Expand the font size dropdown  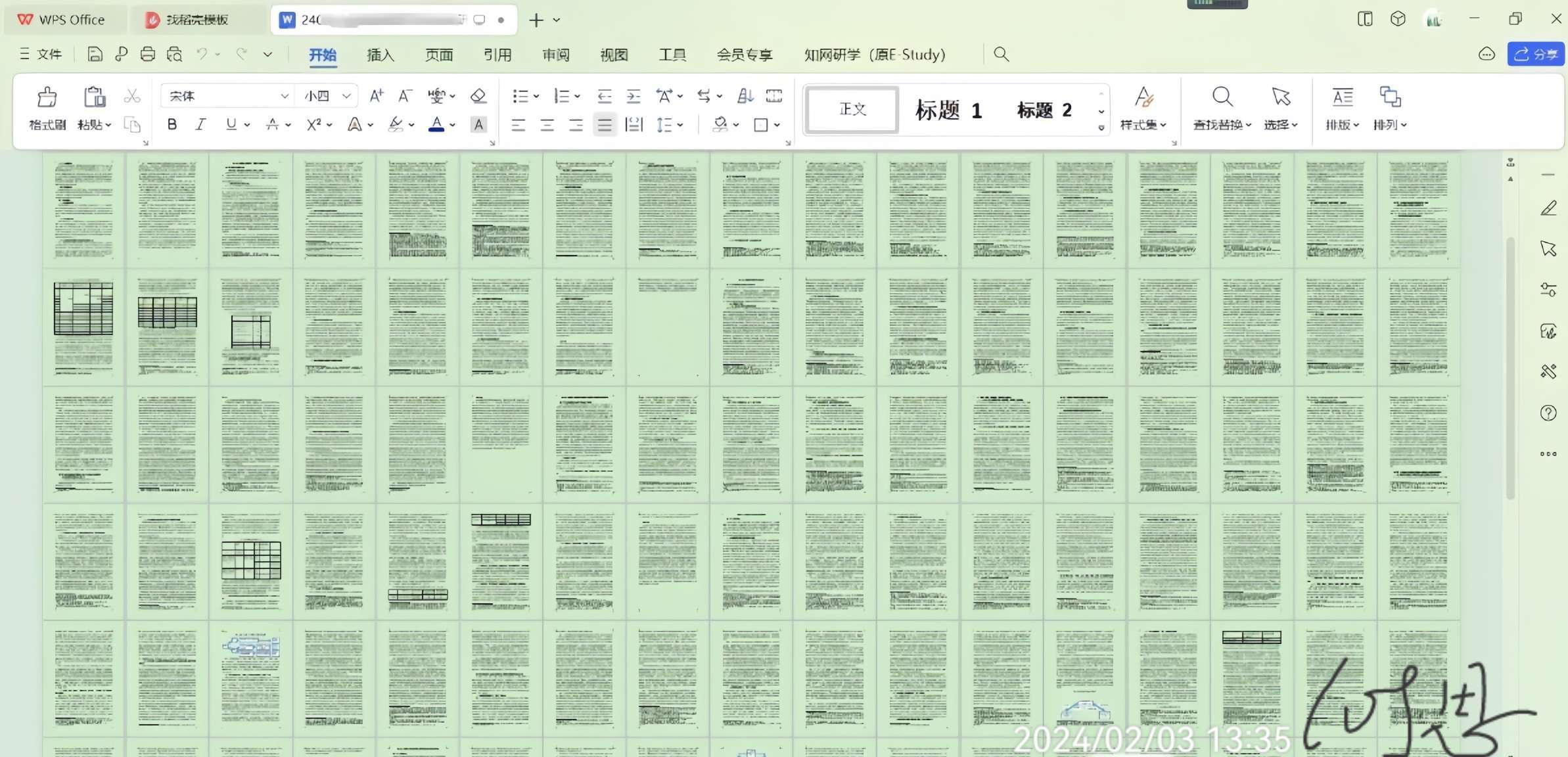(346, 97)
